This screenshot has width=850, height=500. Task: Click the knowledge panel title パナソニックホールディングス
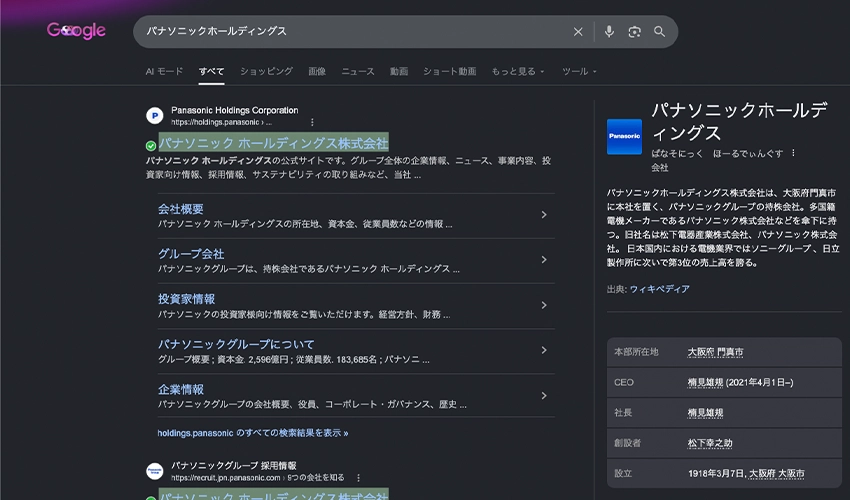(x=739, y=121)
